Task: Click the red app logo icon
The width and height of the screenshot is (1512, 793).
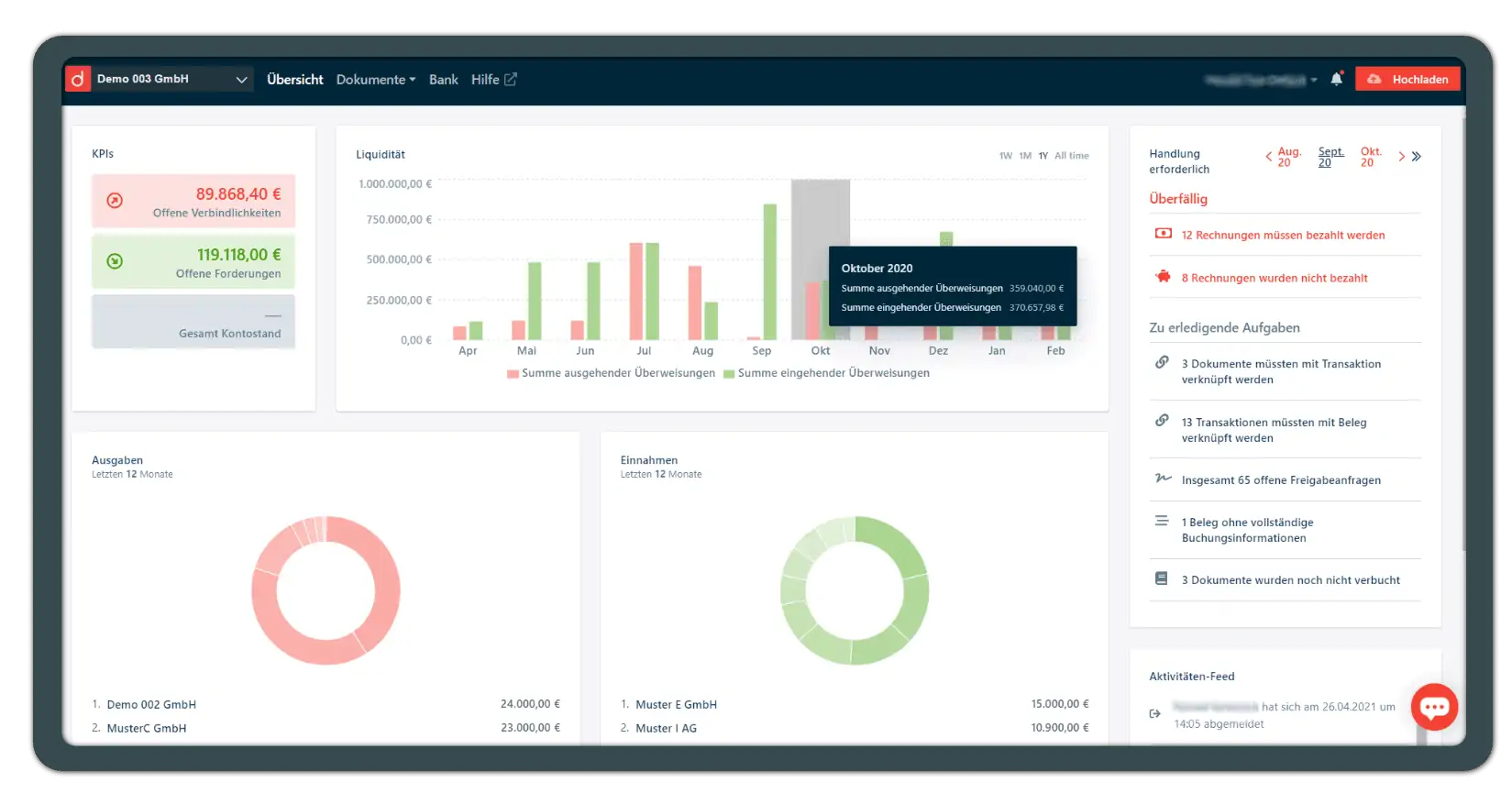Action: coord(78,80)
